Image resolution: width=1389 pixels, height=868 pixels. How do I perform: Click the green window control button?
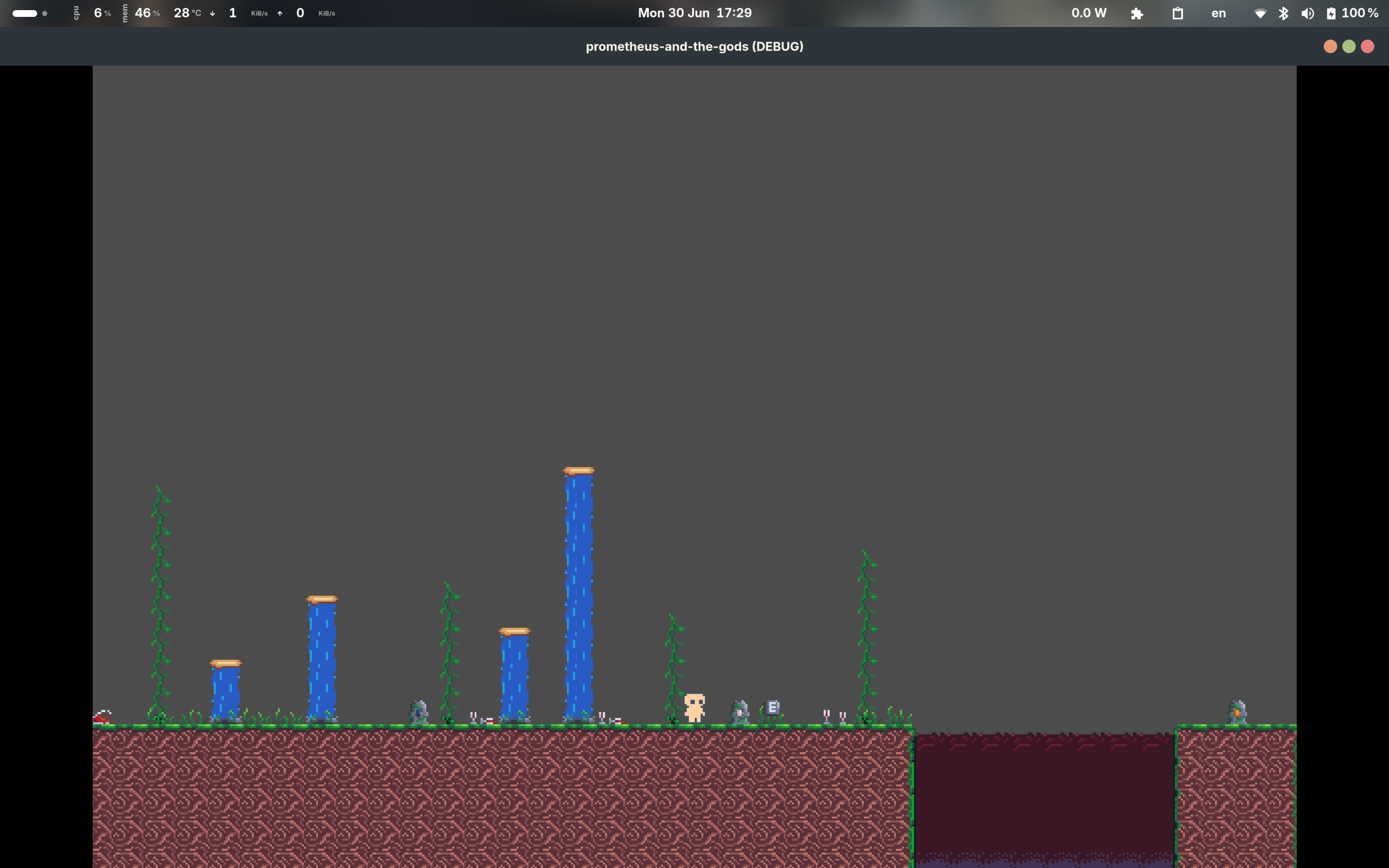1349,46
